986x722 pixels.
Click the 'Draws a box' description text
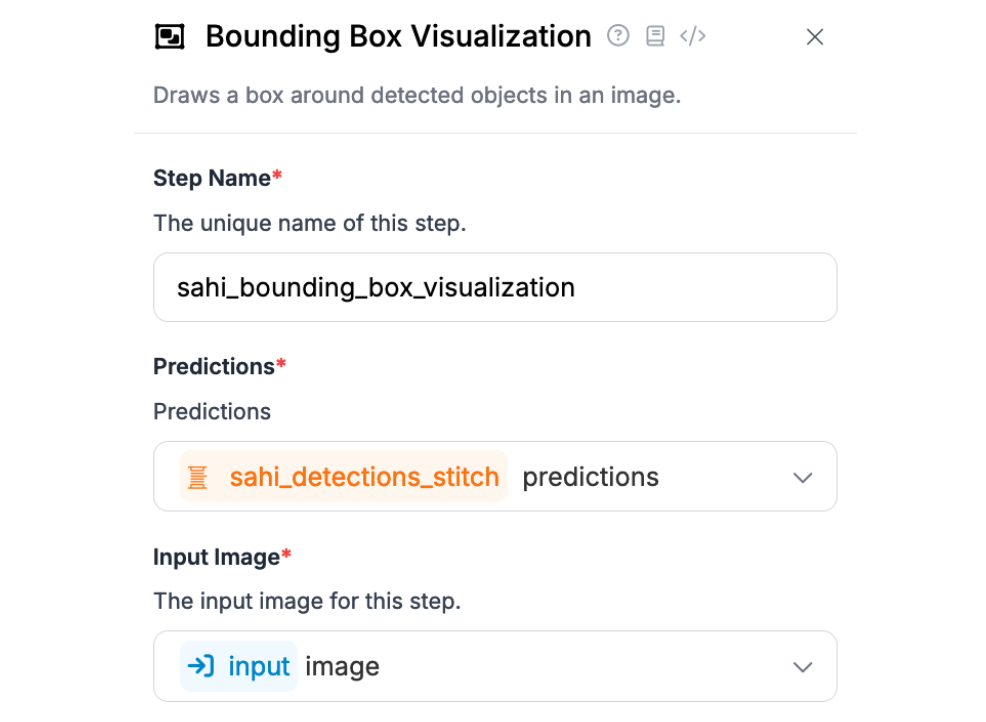coord(416,95)
